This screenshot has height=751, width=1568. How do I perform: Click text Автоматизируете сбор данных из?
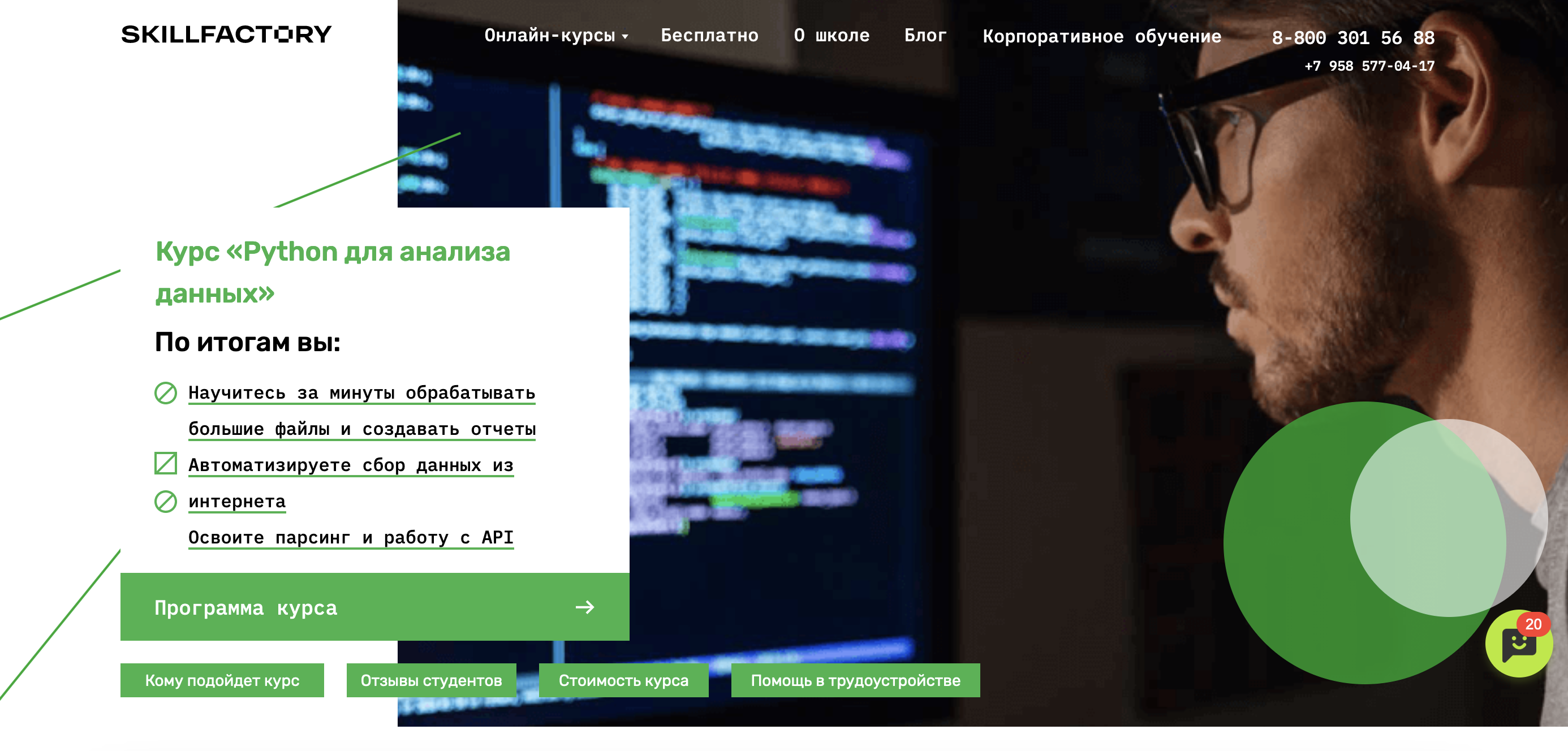(351, 465)
